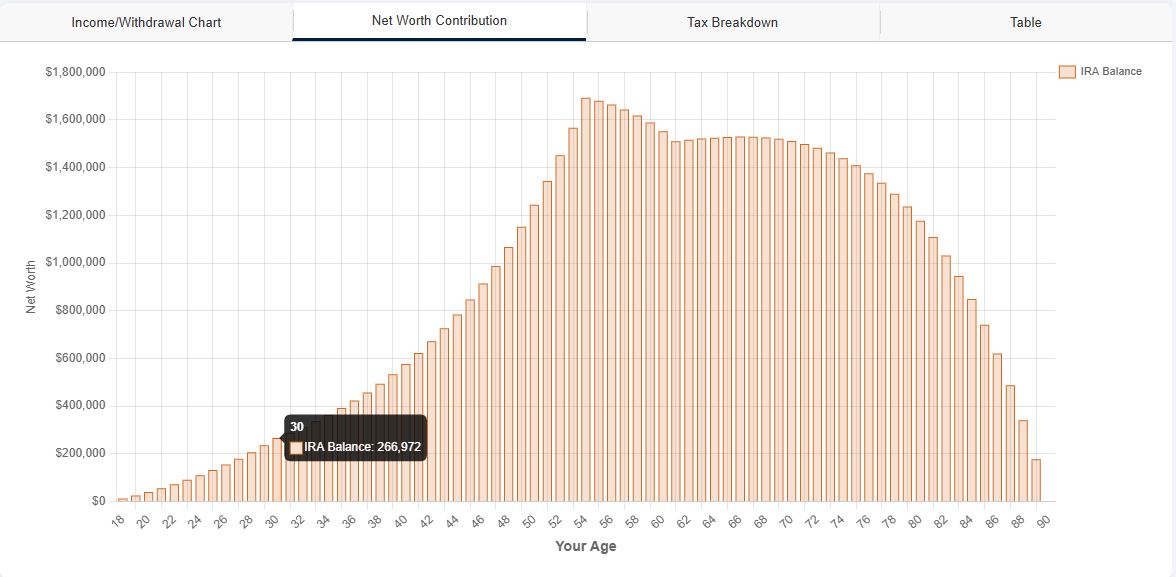Image resolution: width=1176 pixels, height=577 pixels.
Task: Click the "$0" y-axis label
Action: tap(98, 501)
